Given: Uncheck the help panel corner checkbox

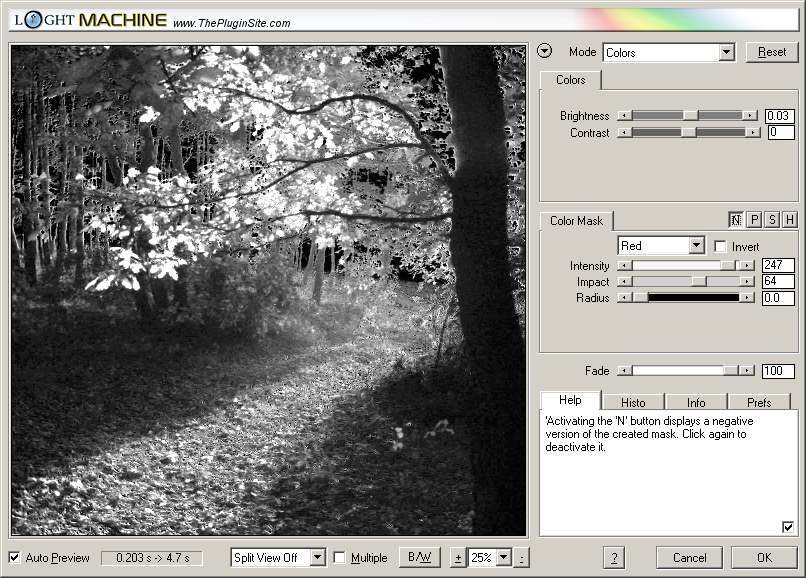Looking at the screenshot, I should 787,527.
